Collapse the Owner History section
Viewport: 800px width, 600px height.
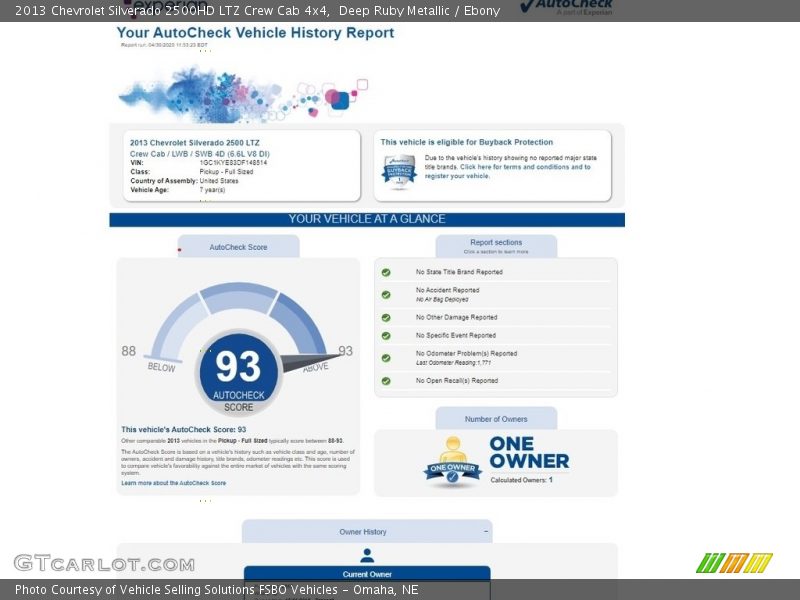(486, 532)
